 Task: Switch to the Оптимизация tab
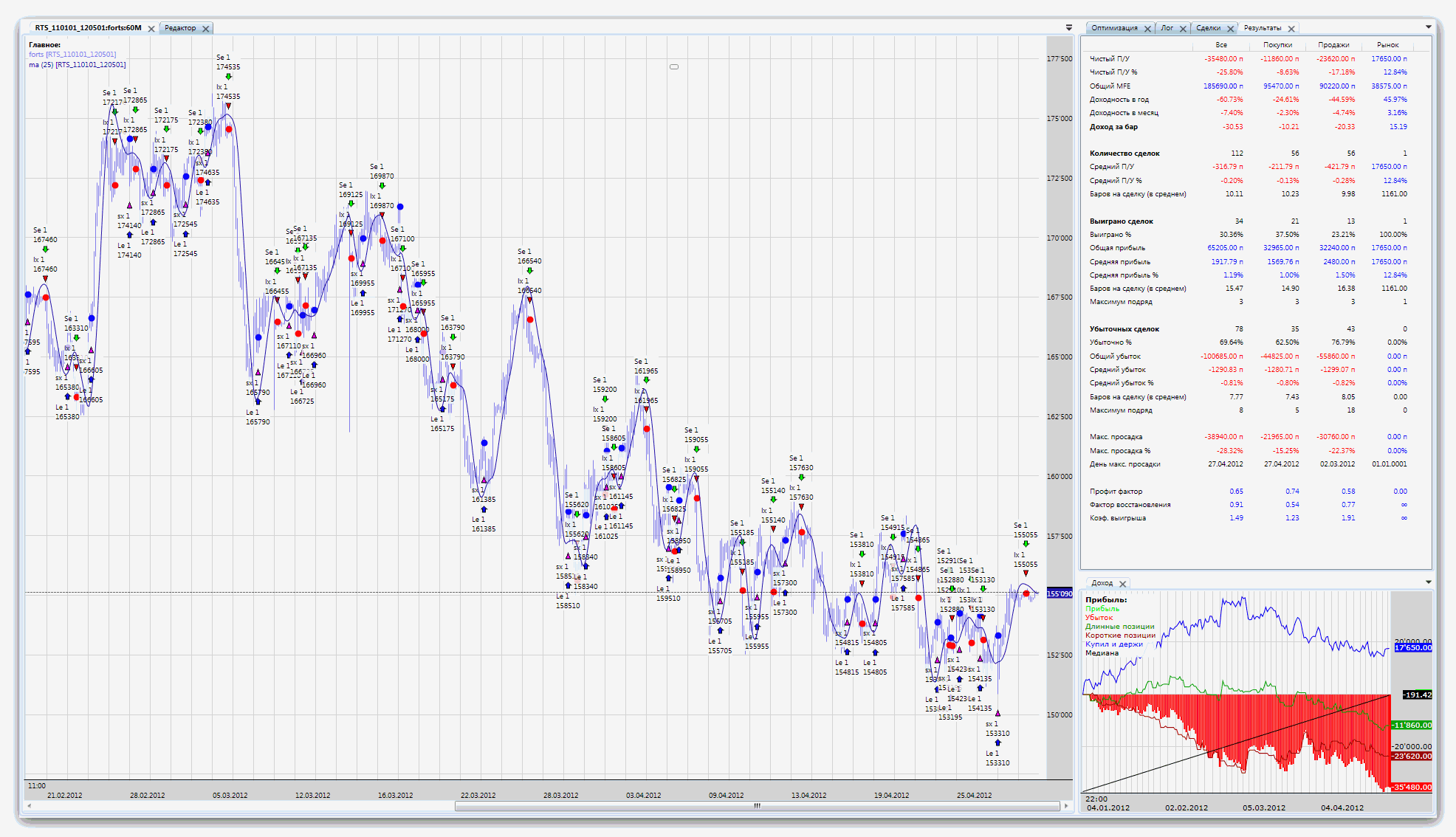[x=1114, y=28]
